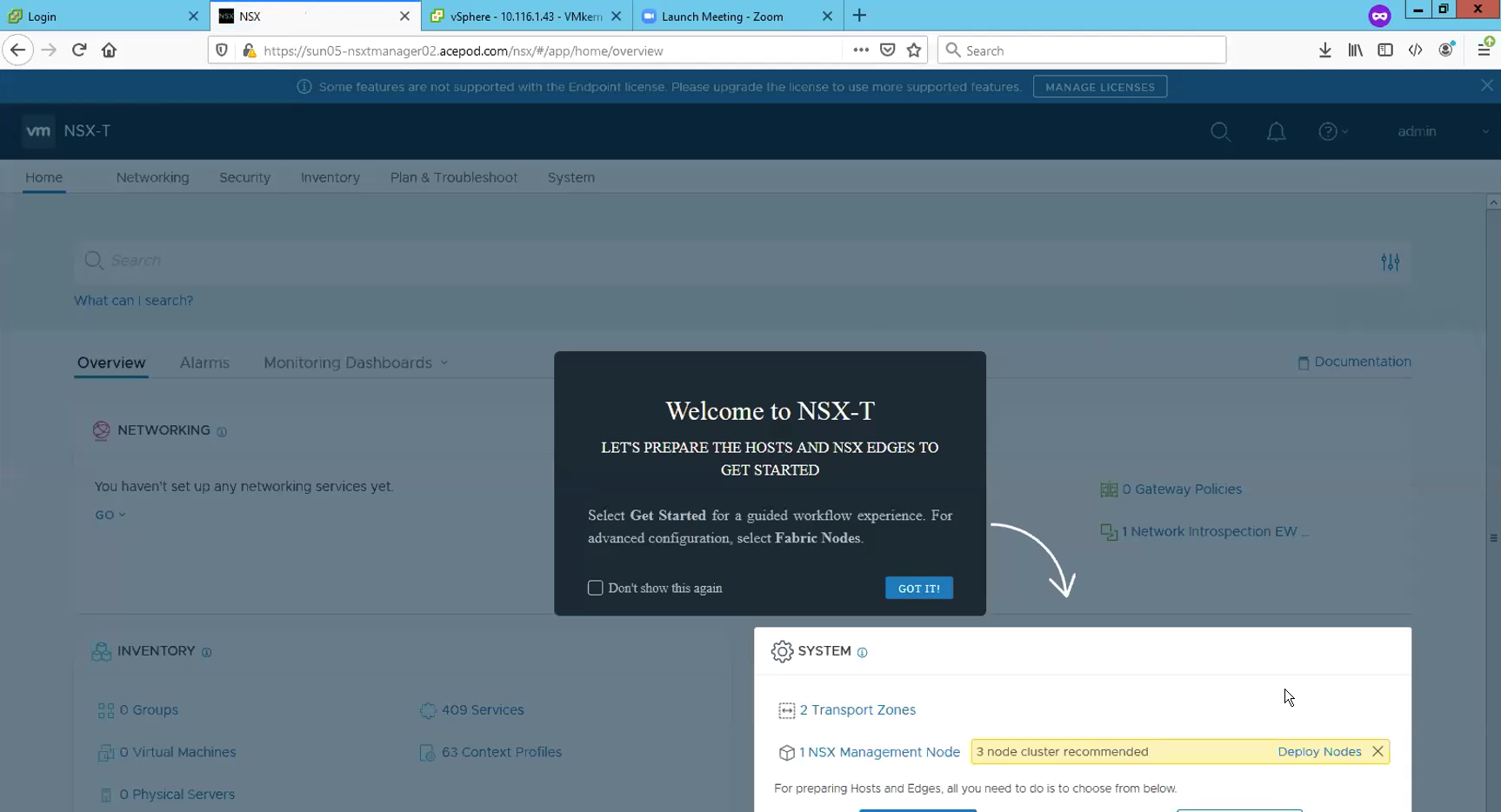
Task: Open NSX-T global search magnifier icon
Action: tap(1220, 131)
